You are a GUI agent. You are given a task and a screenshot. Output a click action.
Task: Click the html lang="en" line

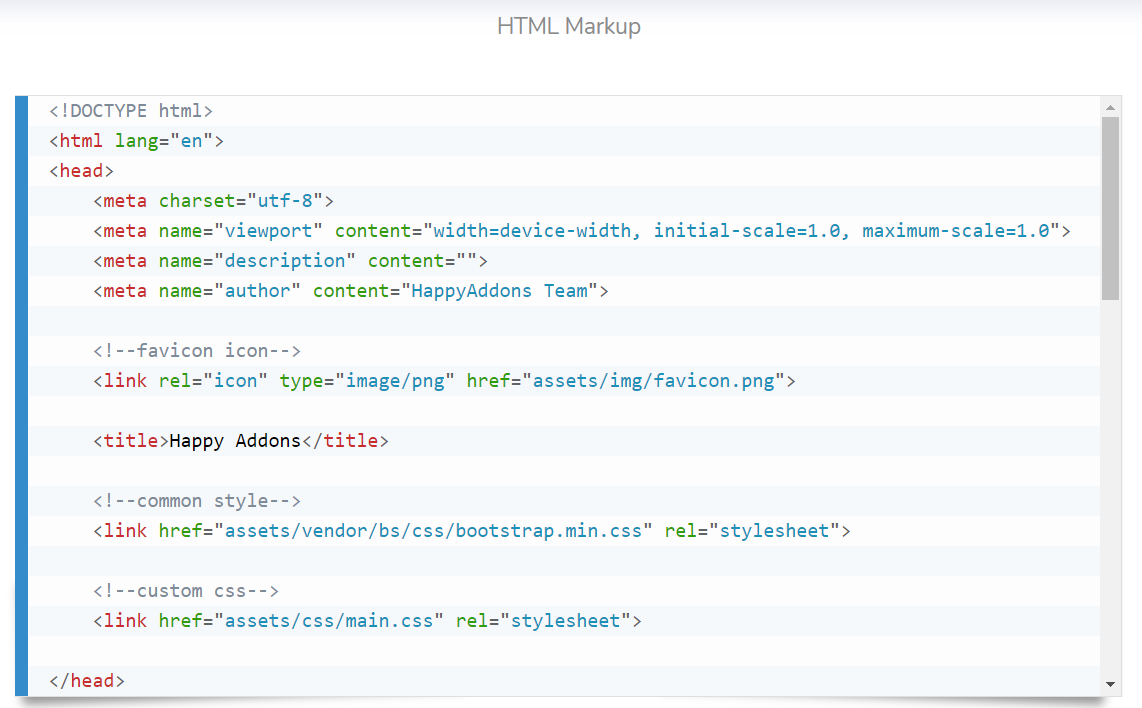(136, 141)
